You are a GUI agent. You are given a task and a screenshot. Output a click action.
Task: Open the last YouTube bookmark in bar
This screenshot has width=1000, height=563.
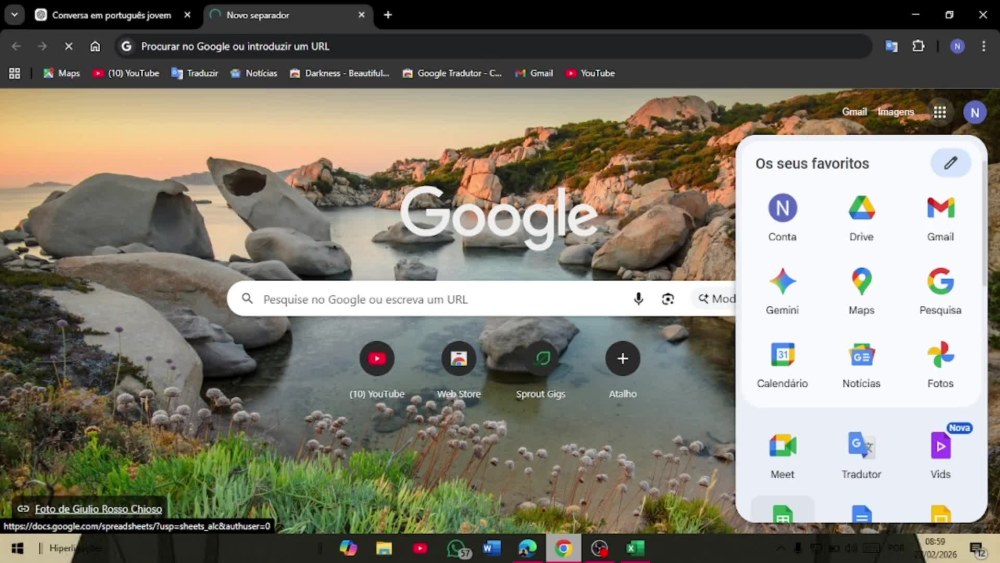[590, 73]
